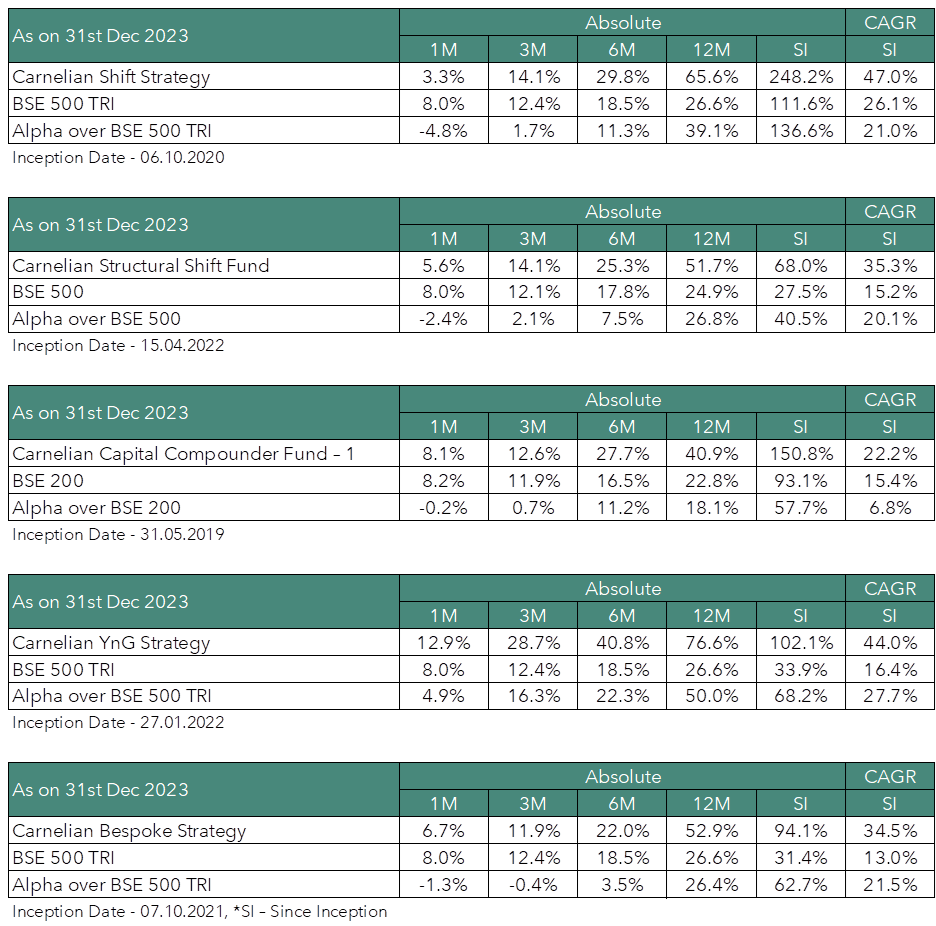
Task: Select the BSE 500 row label
Action: click(48, 292)
